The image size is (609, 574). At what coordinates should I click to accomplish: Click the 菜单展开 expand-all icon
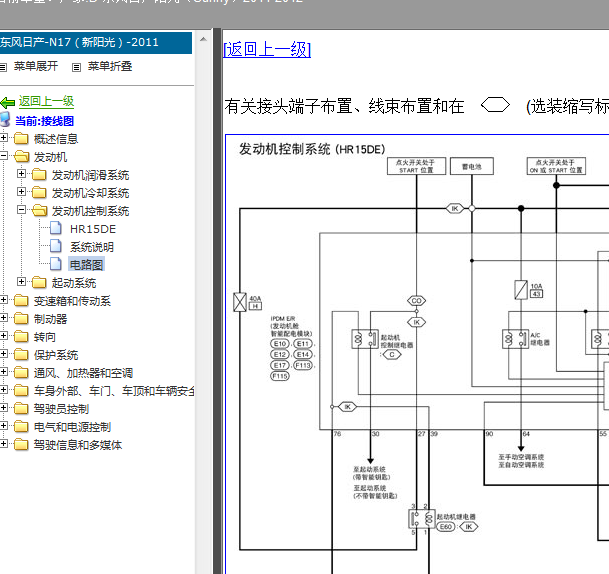[3, 68]
